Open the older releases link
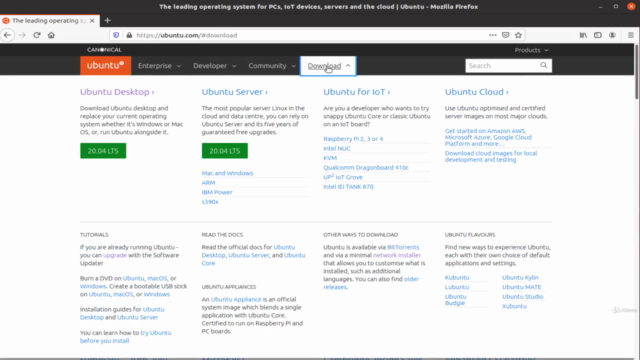 point(411,279)
